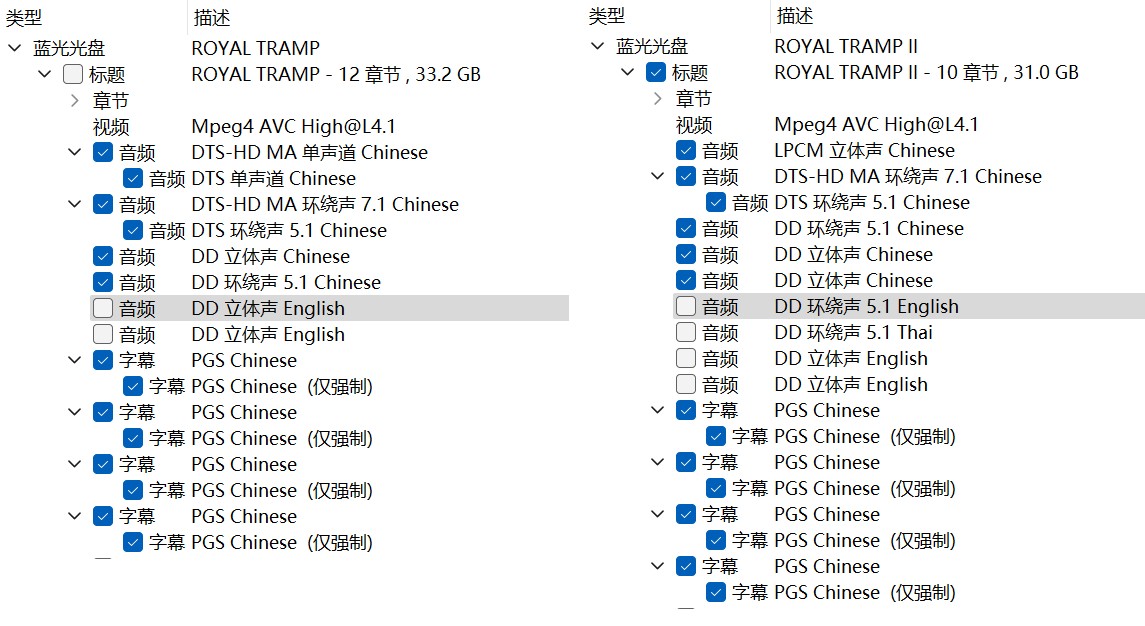
Task: Select 'Mpeg4 AVC High@L4.1' under the 12 章节 title
Action: (x=294, y=126)
